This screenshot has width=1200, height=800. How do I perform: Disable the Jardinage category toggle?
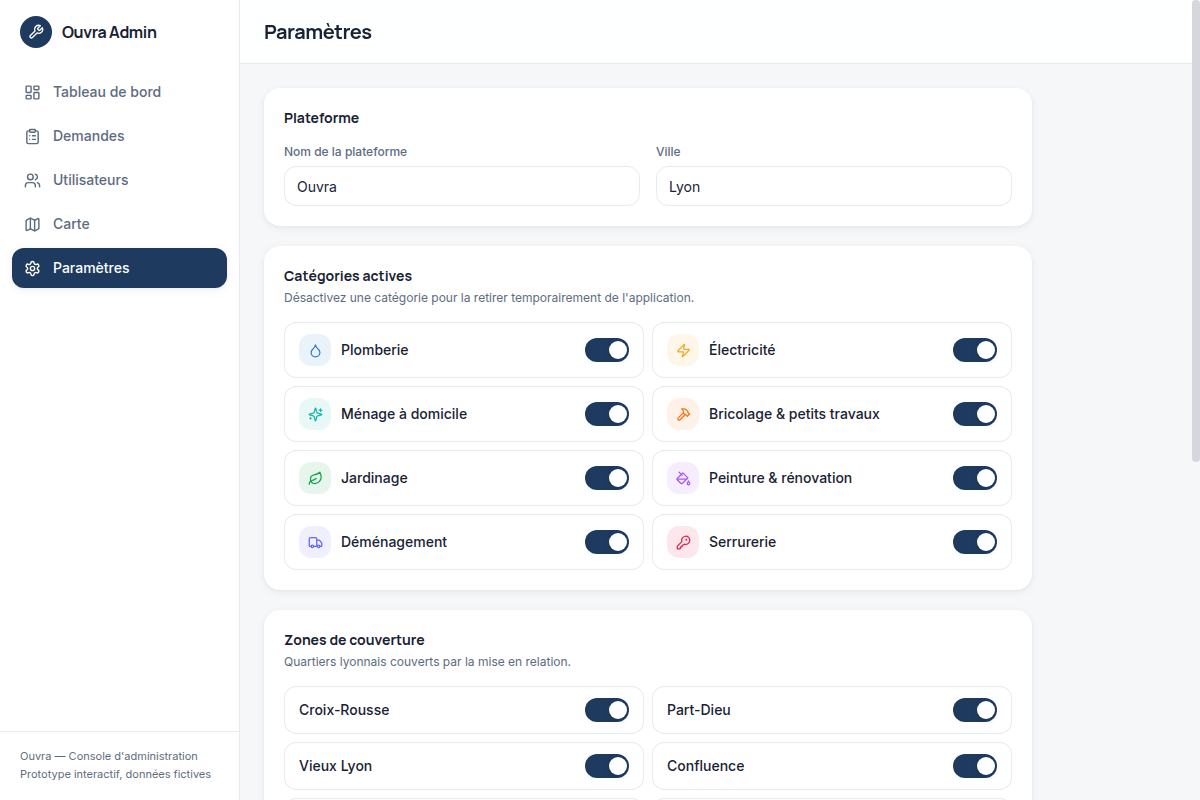[607, 478]
